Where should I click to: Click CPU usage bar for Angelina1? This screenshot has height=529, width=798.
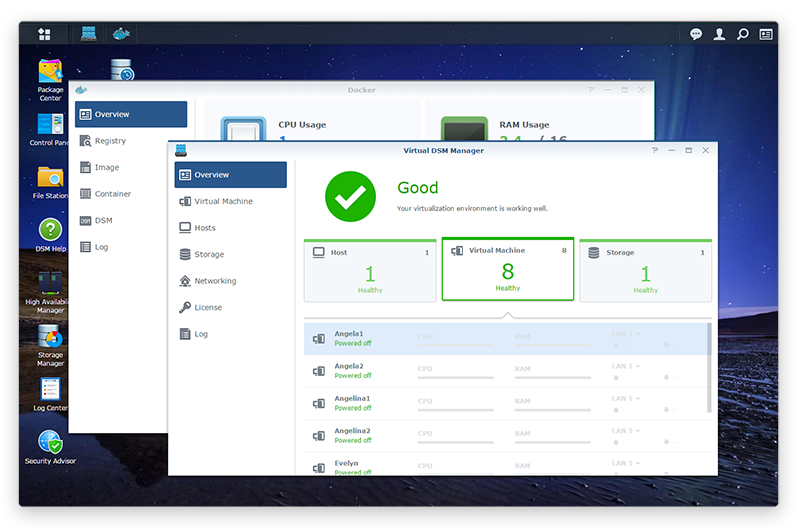455,410
